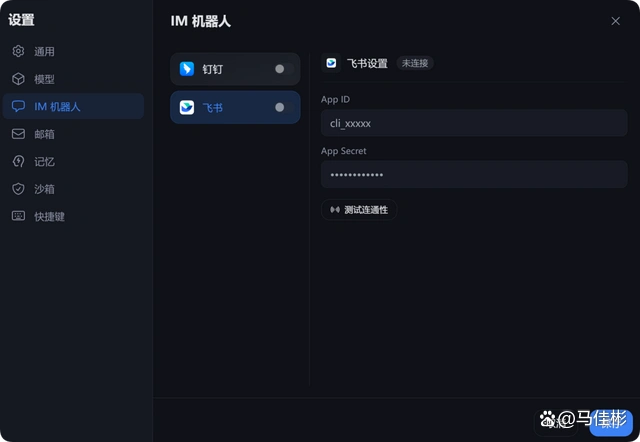Click the 记忆 sidebar icon
The height and width of the screenshot is (442, 640).
[18, 161]
